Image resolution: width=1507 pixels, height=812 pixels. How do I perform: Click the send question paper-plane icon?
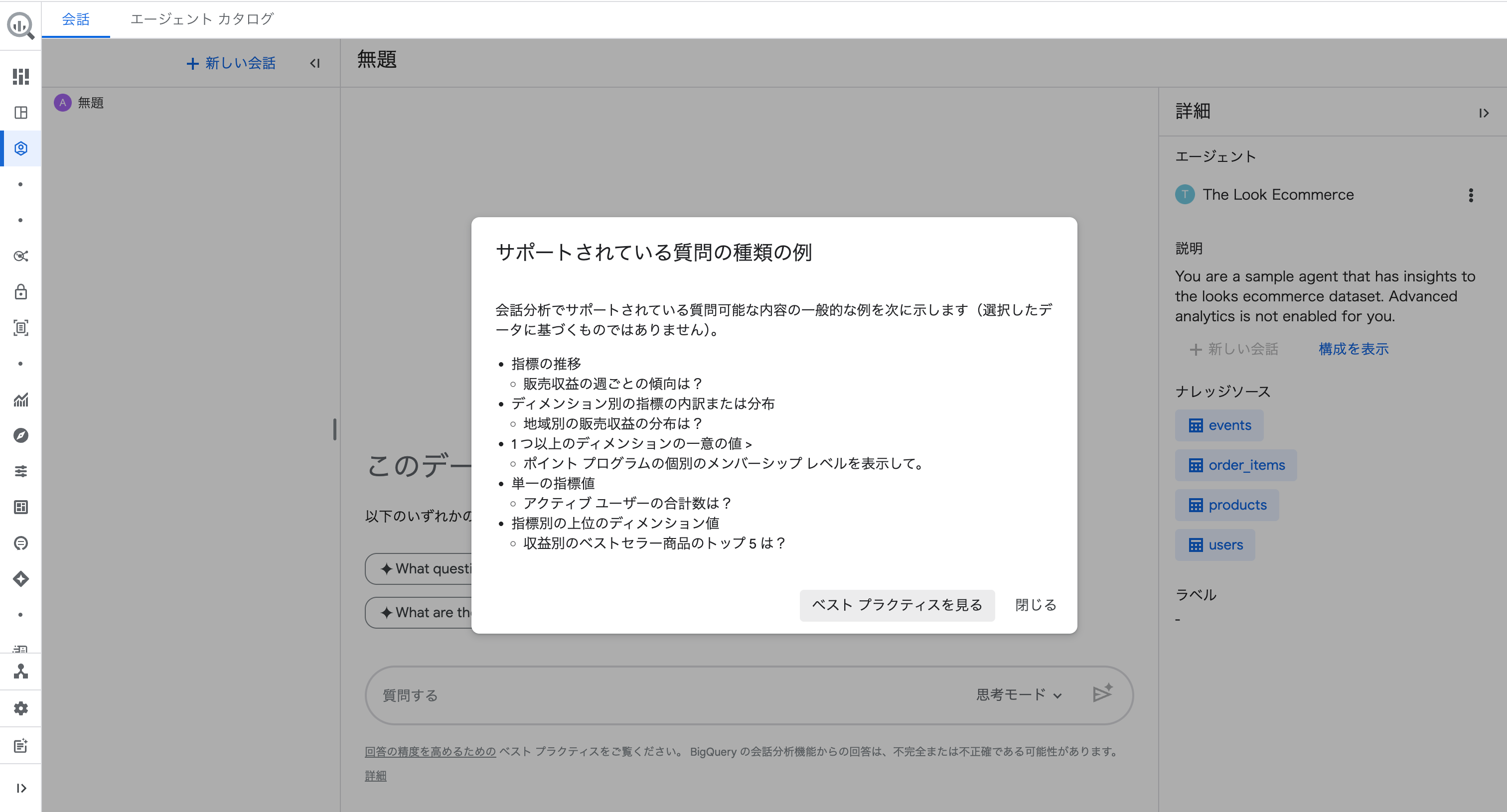click(x=1102, y=694)
